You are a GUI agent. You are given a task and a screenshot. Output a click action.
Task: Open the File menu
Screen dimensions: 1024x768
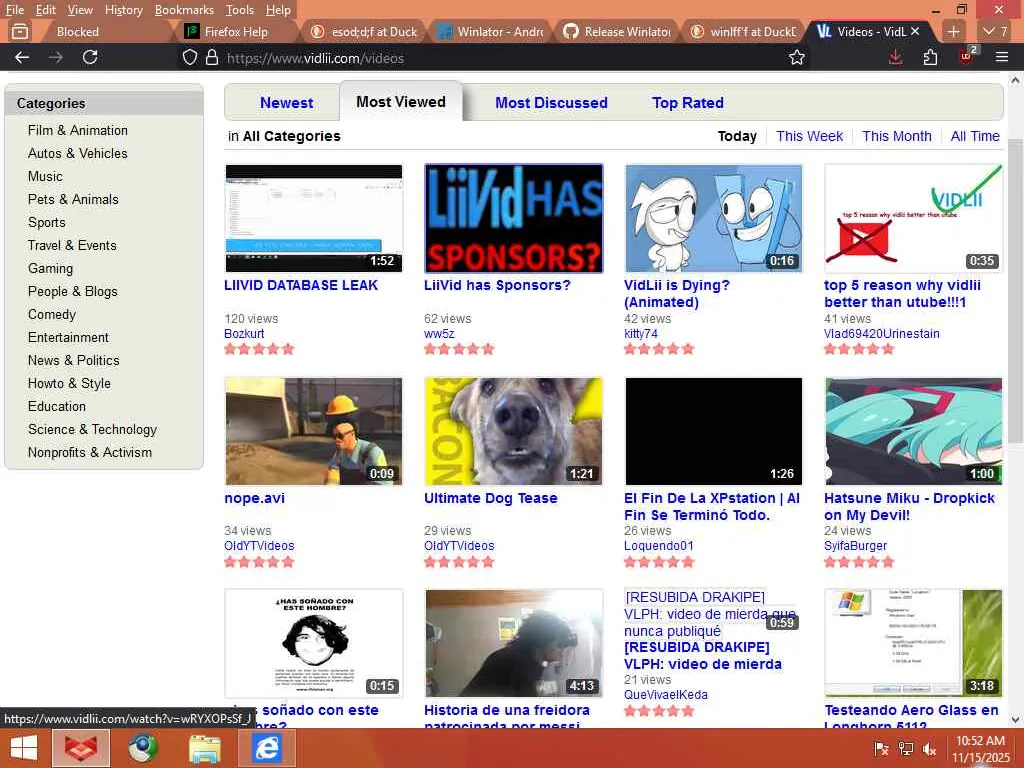(14, 10)
